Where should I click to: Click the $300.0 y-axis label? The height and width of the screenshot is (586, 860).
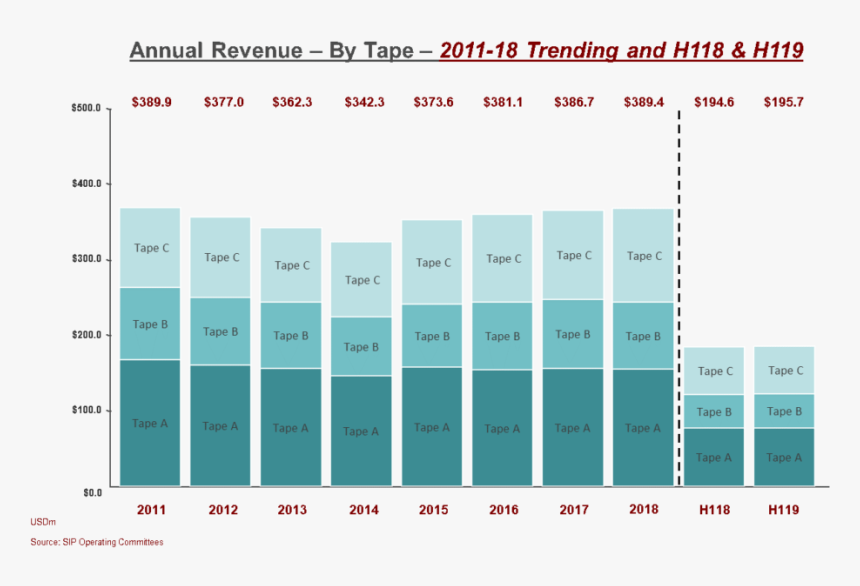[x=86, y=259]
